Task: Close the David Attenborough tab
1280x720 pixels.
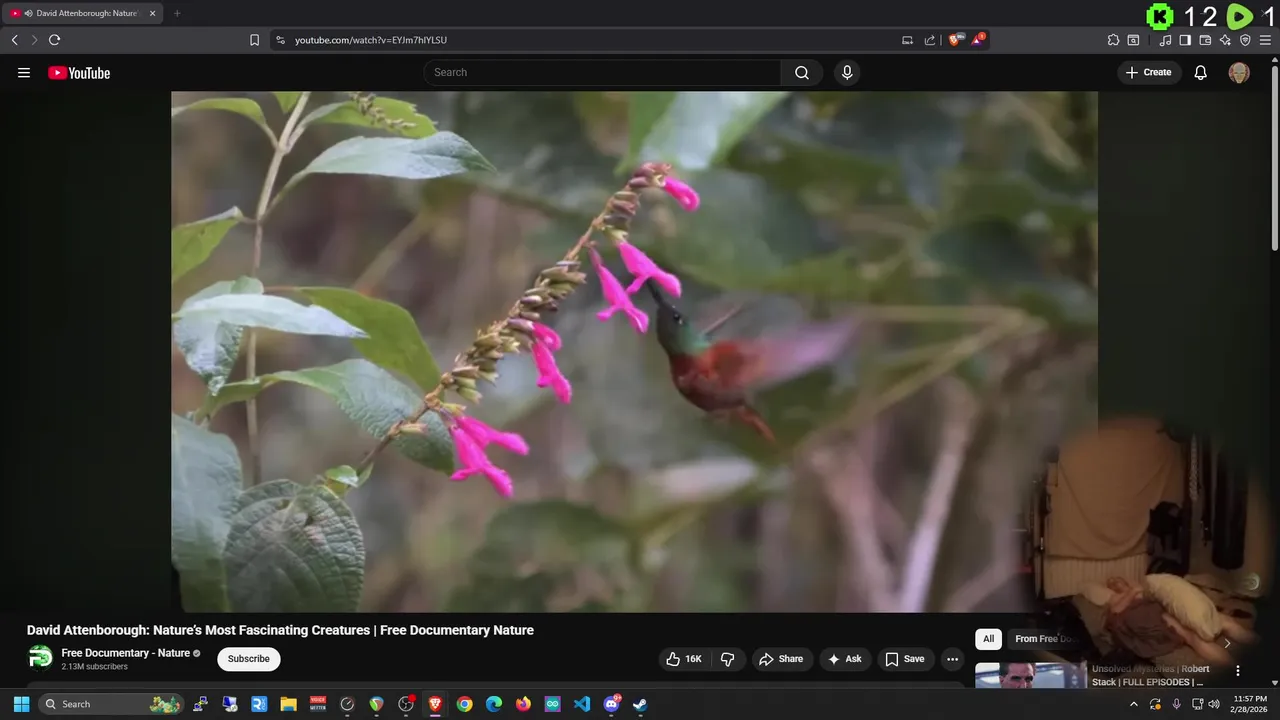Action: (152, 13)
